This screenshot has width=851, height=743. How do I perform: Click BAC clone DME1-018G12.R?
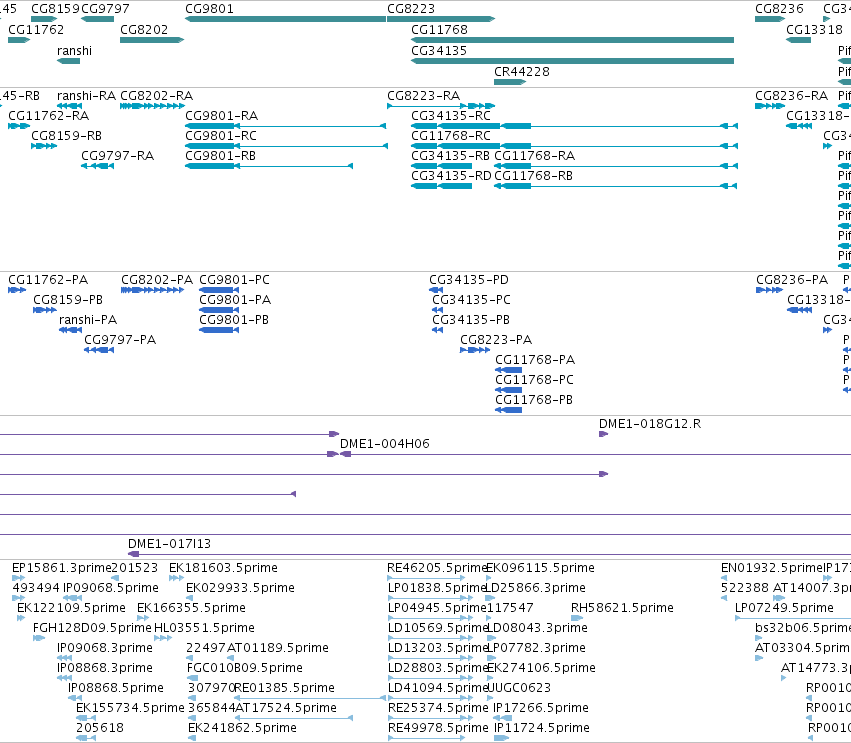coord(650,424)
